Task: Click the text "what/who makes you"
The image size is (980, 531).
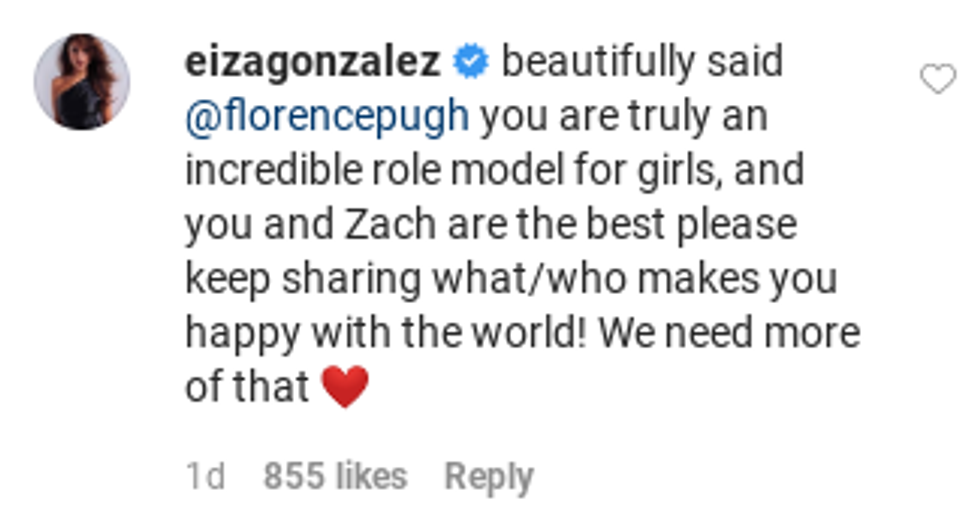Action: click(x=633, y=279)
